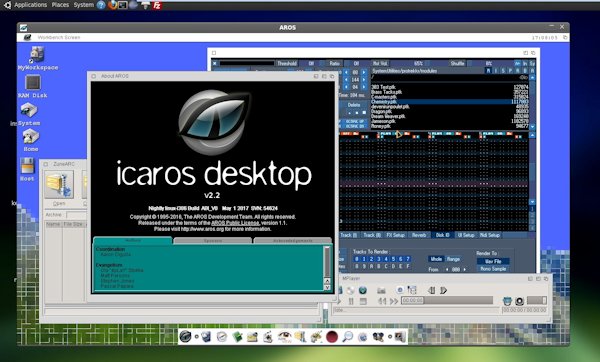The width and height of the screenshot is (600, 362).
Task: Toggle track 0 in Tracks To Render
Action: 357,259
